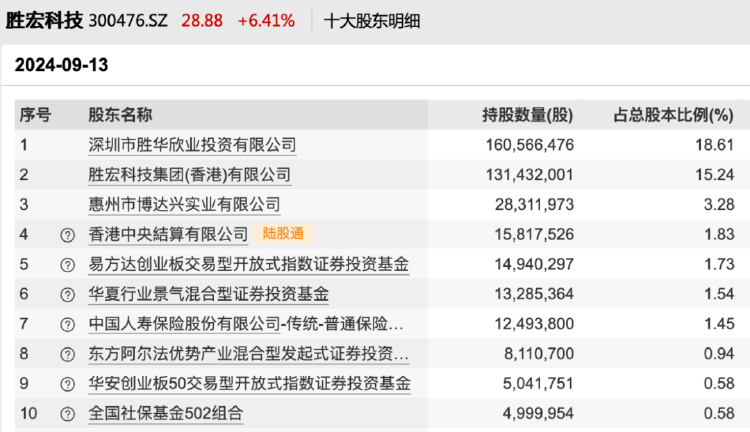Click the question mark icon beside 易方达创业板交易型开放式指数证券投资基金

(67, 265)
